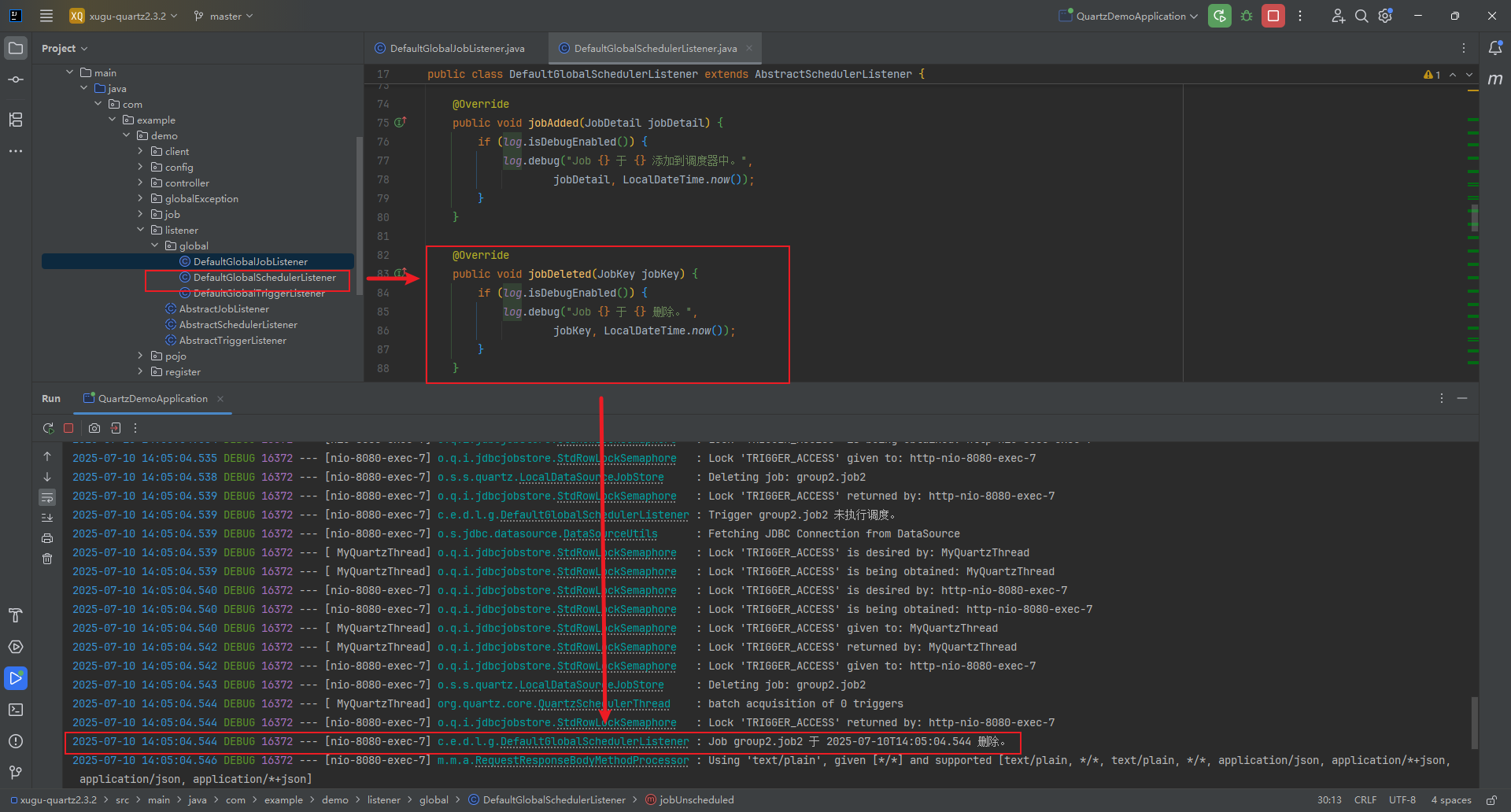The image size is (1511, 812).
Task: Open the Notifications bell icon
Action: [1495, 48]
